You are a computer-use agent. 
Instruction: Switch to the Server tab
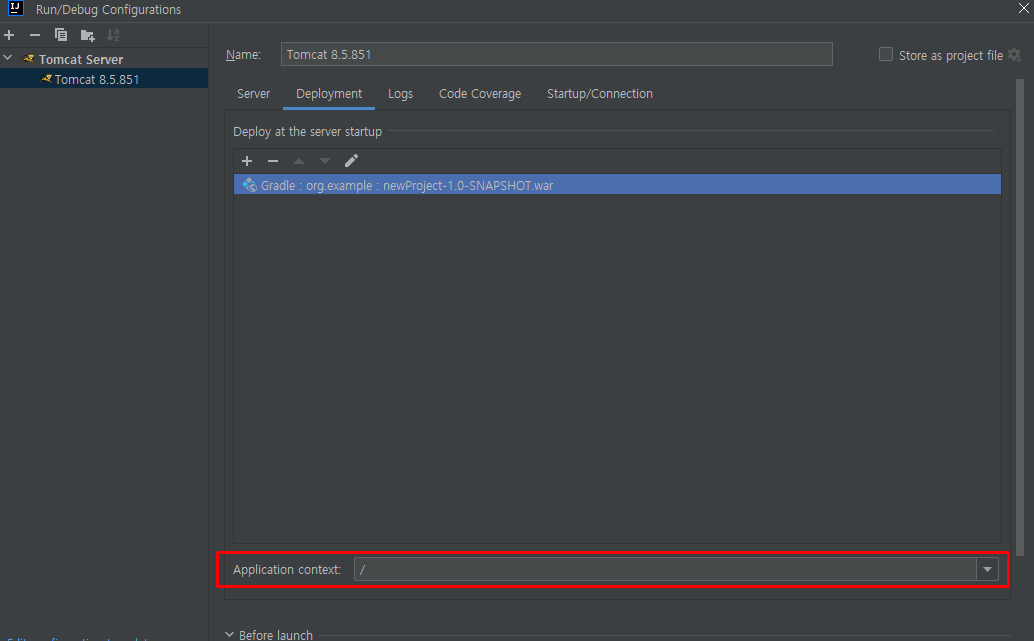pos(253,94)
